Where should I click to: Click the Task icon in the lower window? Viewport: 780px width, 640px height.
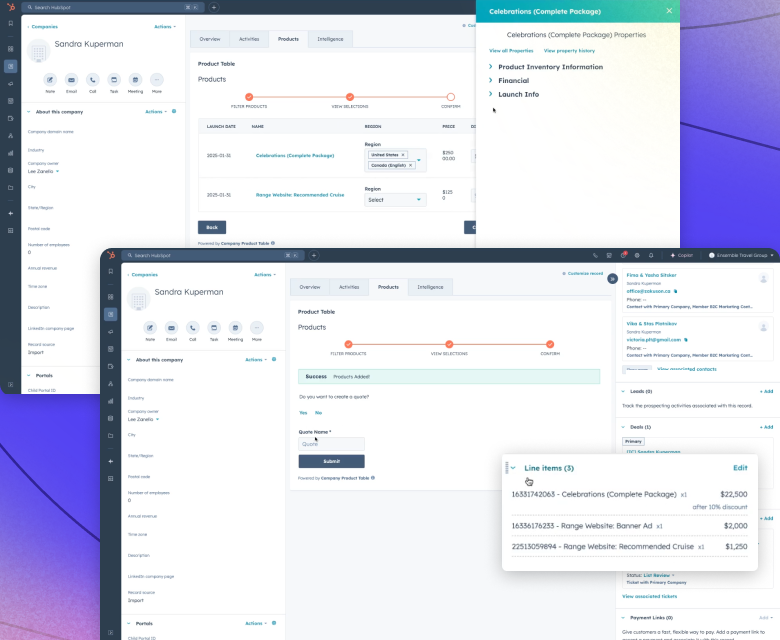click(x=214, y=328)
